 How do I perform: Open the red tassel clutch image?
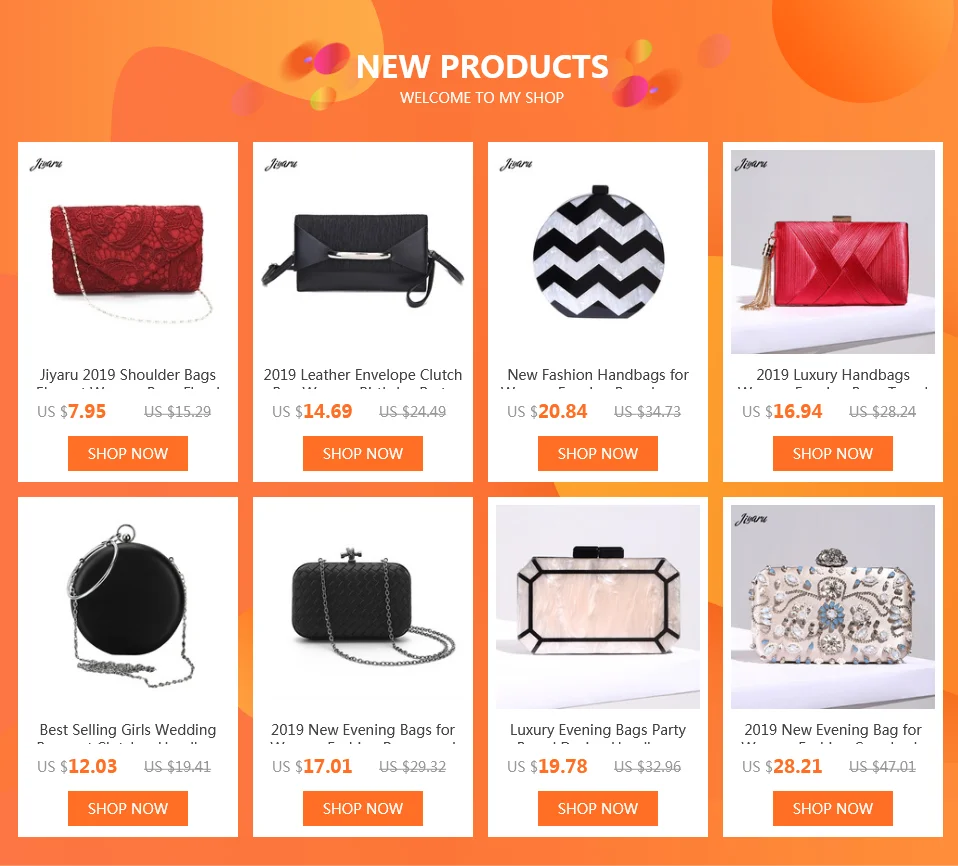(x=833, y=252)
